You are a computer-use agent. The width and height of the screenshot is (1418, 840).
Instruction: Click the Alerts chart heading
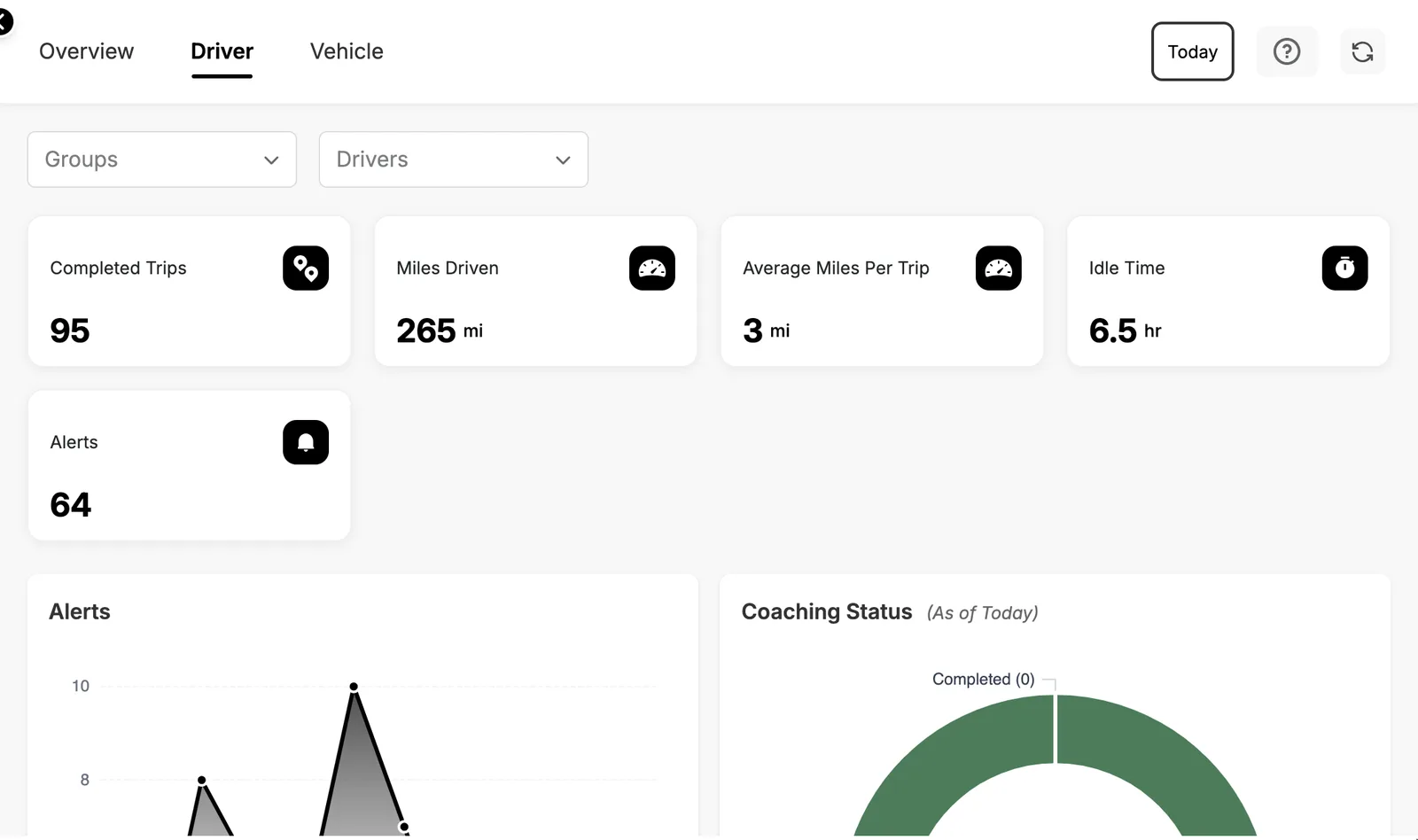80,611
